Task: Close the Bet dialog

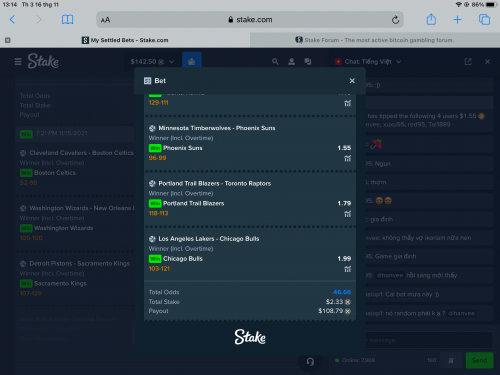Action: pyautogui.click(x=352, y=81)
